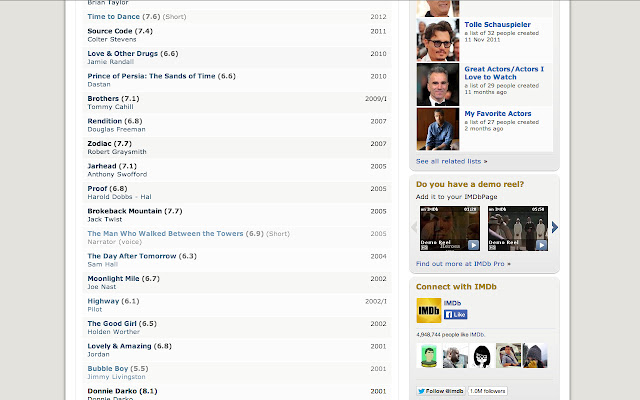640x400 pixels.
Task: Open My Favorite Actors list
Action: (x=498, y=113)
